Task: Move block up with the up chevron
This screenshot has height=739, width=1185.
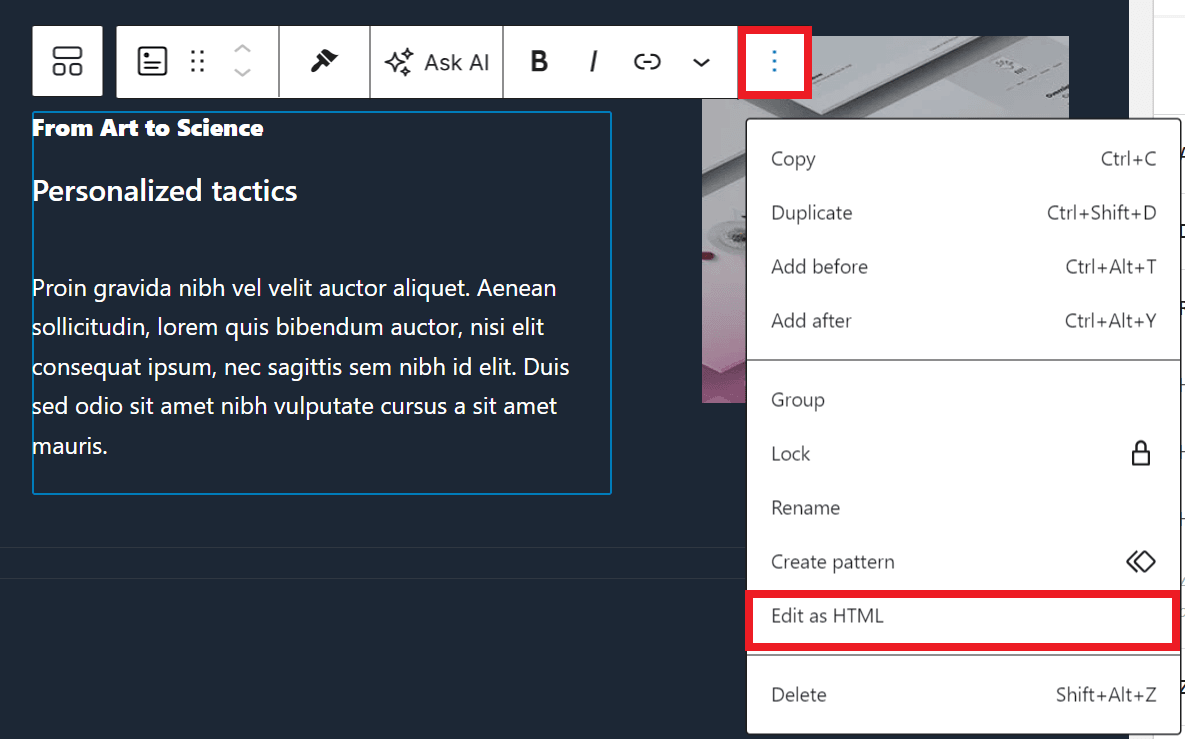Action: 242,49
